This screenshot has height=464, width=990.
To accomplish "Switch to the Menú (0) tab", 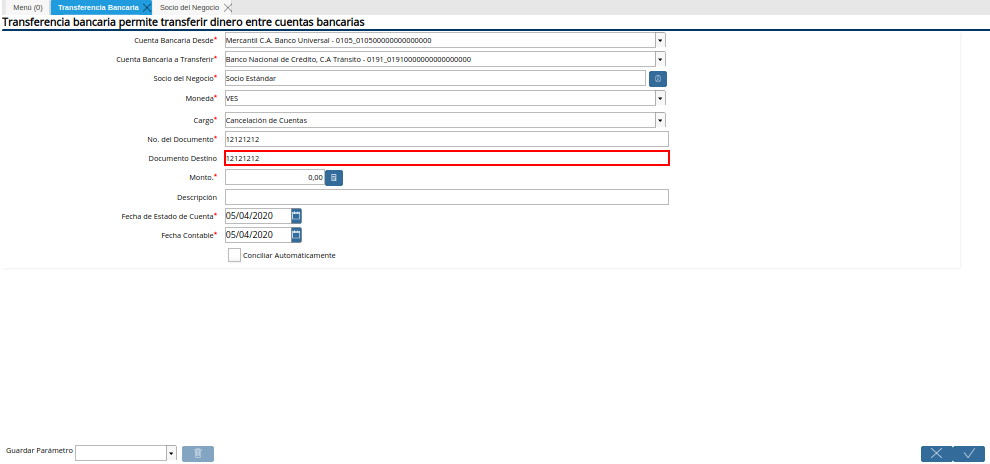I will pyautogui.click(x=28, y=8).
